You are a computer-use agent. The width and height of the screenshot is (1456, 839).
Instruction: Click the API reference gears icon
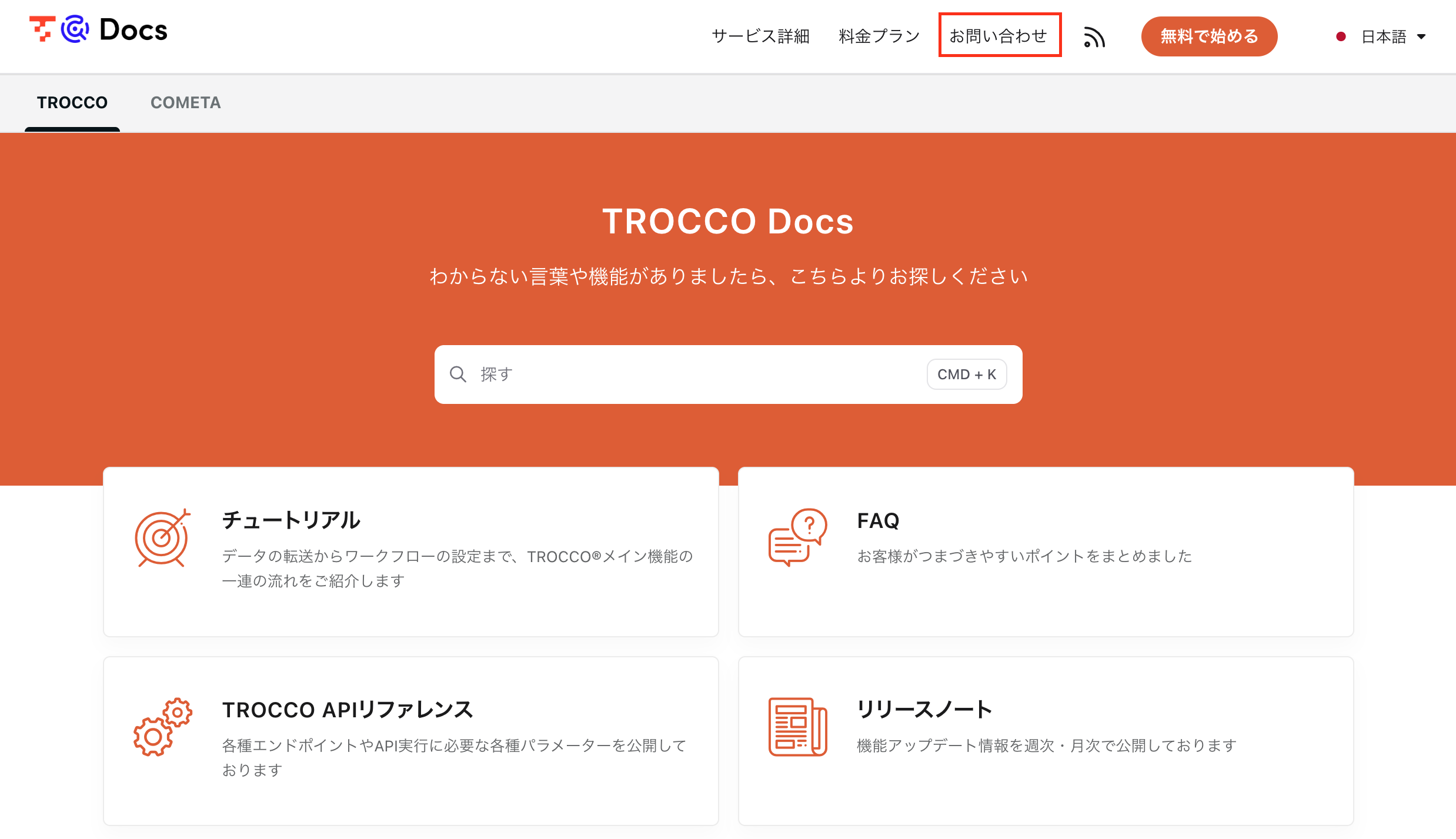(x=163, y=727)
